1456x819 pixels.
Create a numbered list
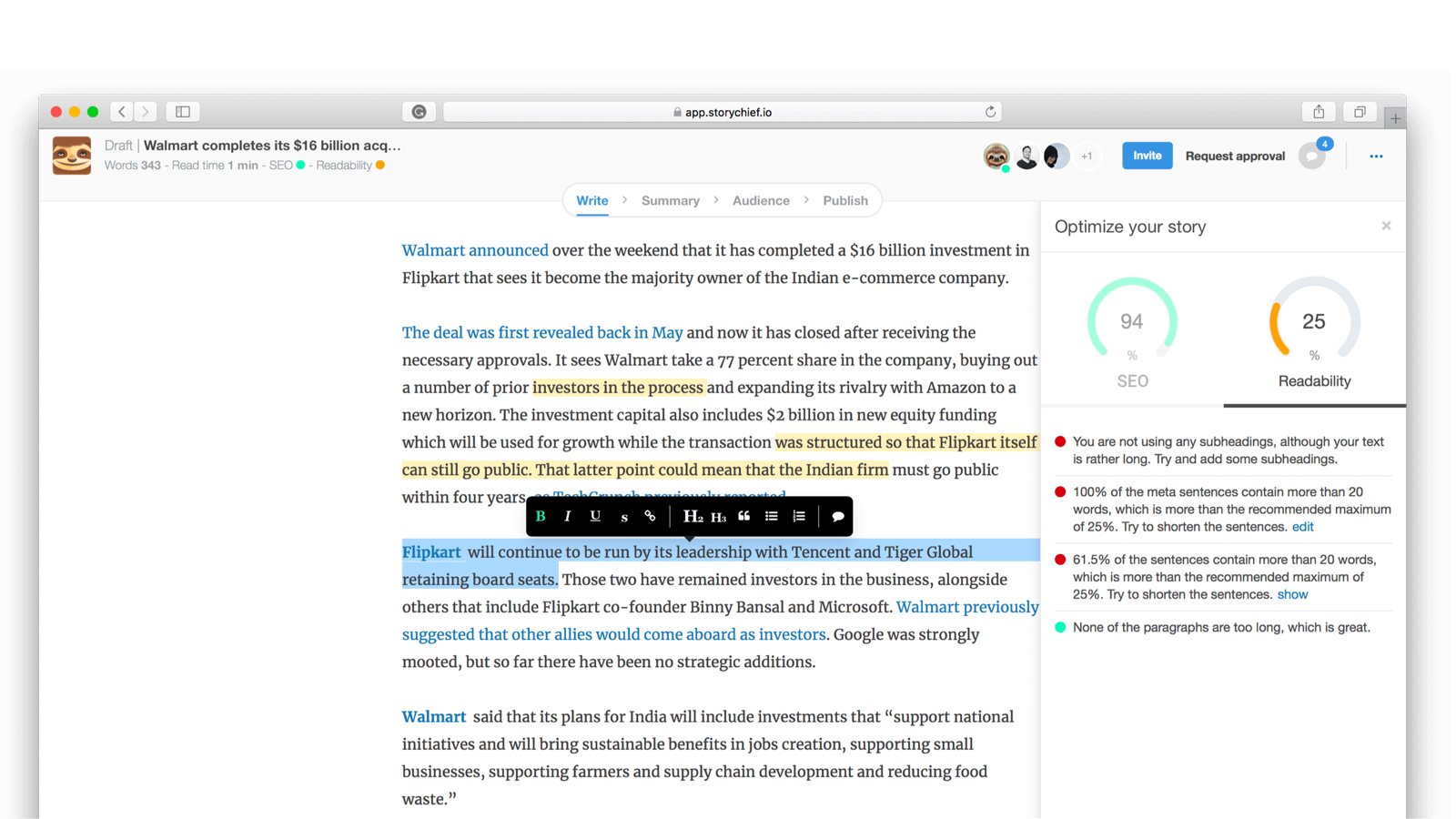tap(799, 516)
